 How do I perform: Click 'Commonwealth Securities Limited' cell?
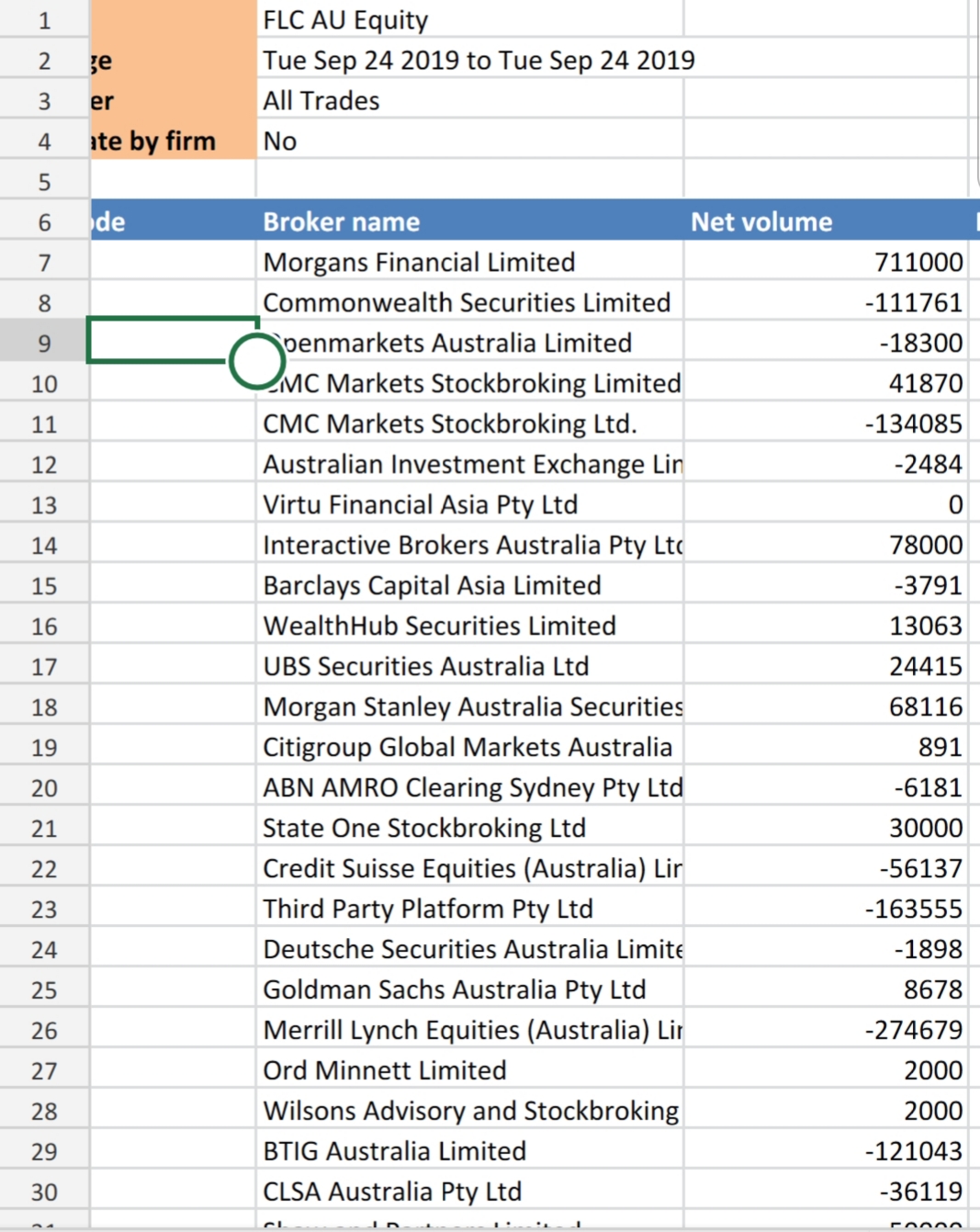(x=469, y=302)
